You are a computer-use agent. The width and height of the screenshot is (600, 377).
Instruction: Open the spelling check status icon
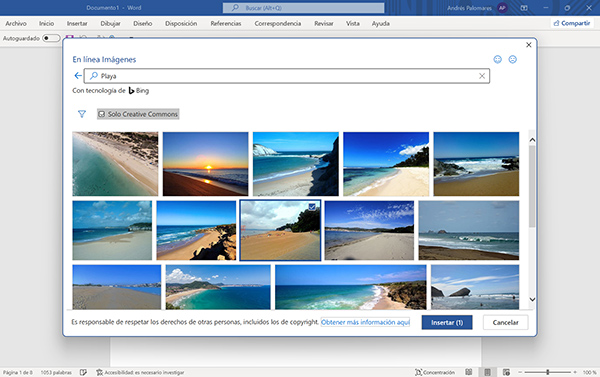click(83, 372)
